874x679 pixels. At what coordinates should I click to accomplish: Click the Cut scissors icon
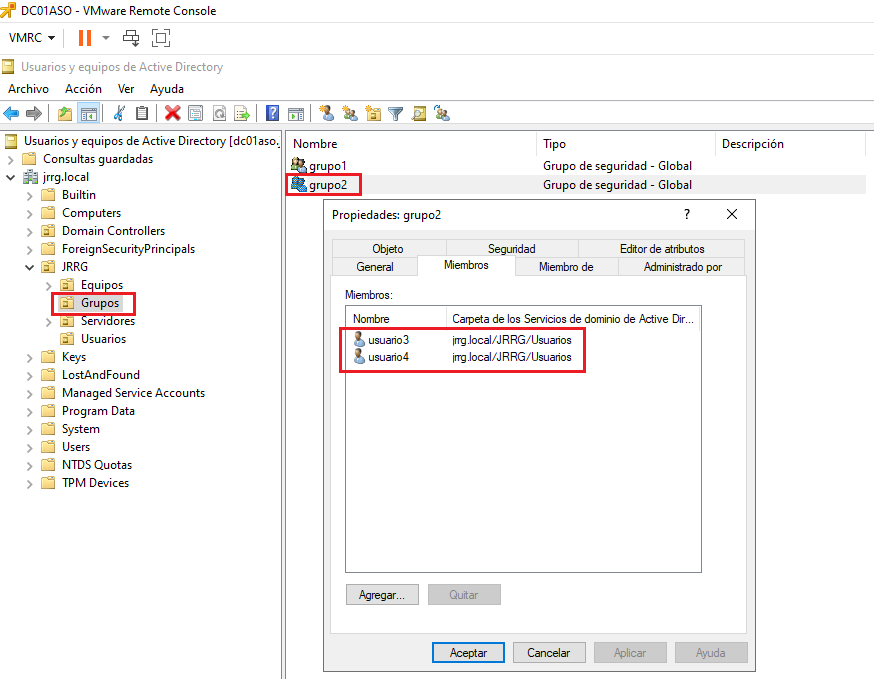tap(119, 114)
